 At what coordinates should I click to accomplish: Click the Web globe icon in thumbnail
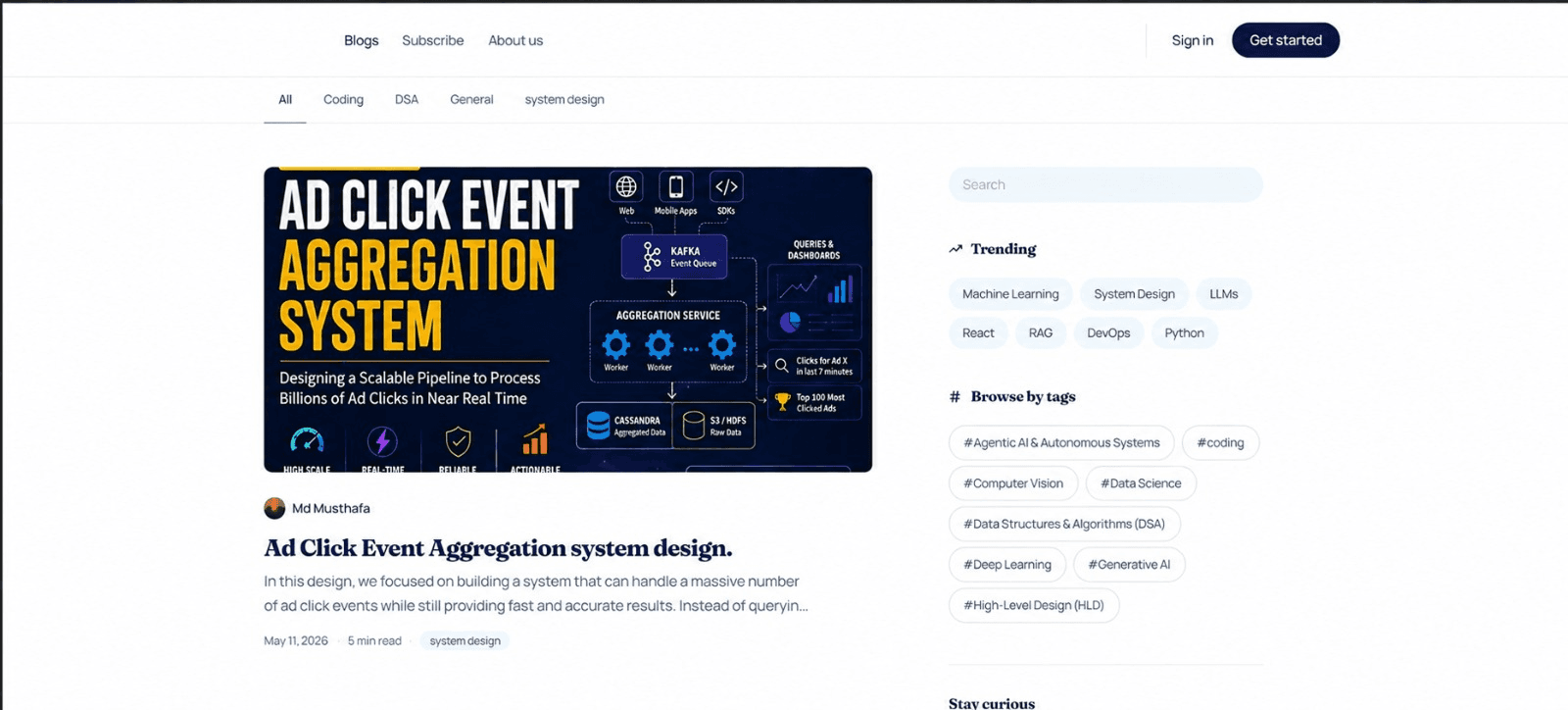[626, 186]
